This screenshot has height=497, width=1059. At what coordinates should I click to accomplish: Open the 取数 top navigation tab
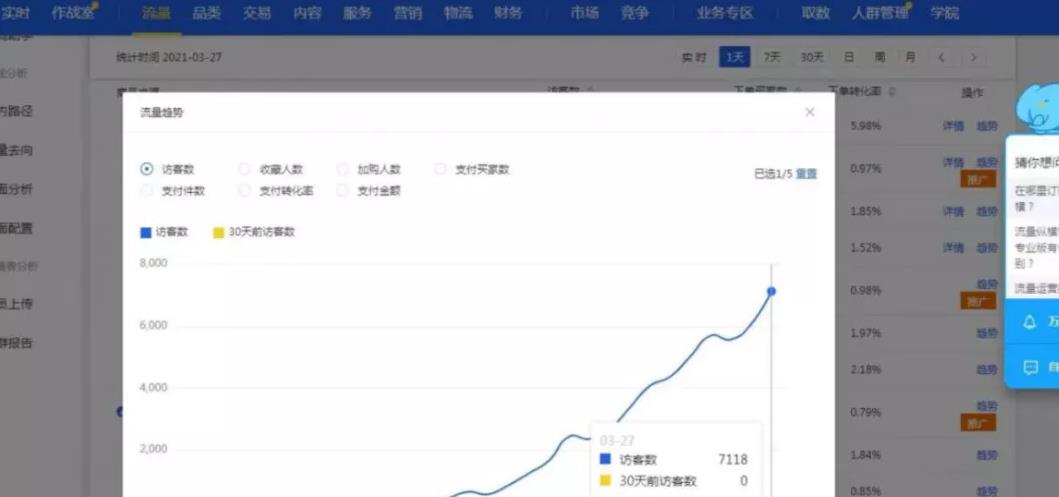(816, 13)
